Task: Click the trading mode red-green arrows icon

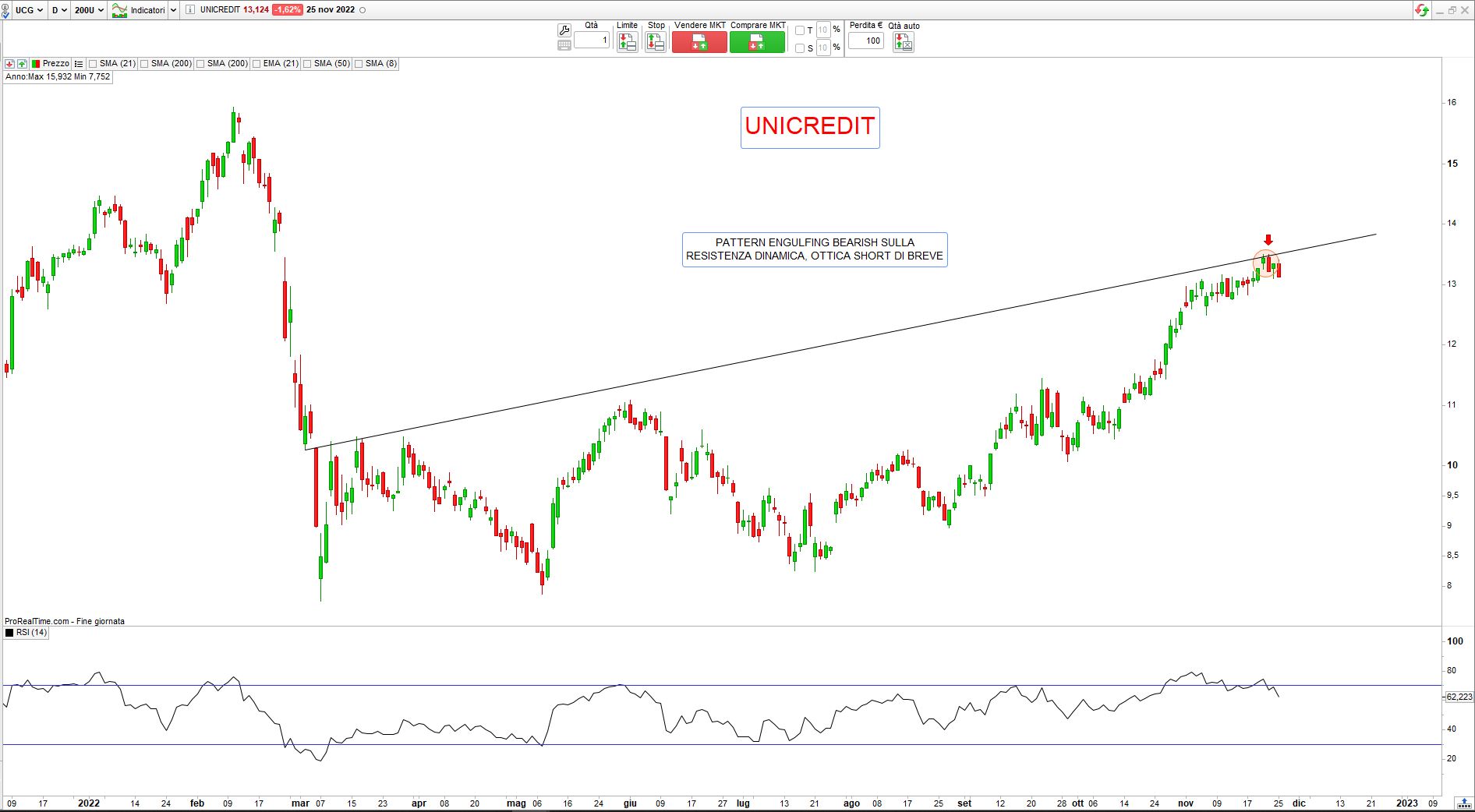Action: (1422, 10)
